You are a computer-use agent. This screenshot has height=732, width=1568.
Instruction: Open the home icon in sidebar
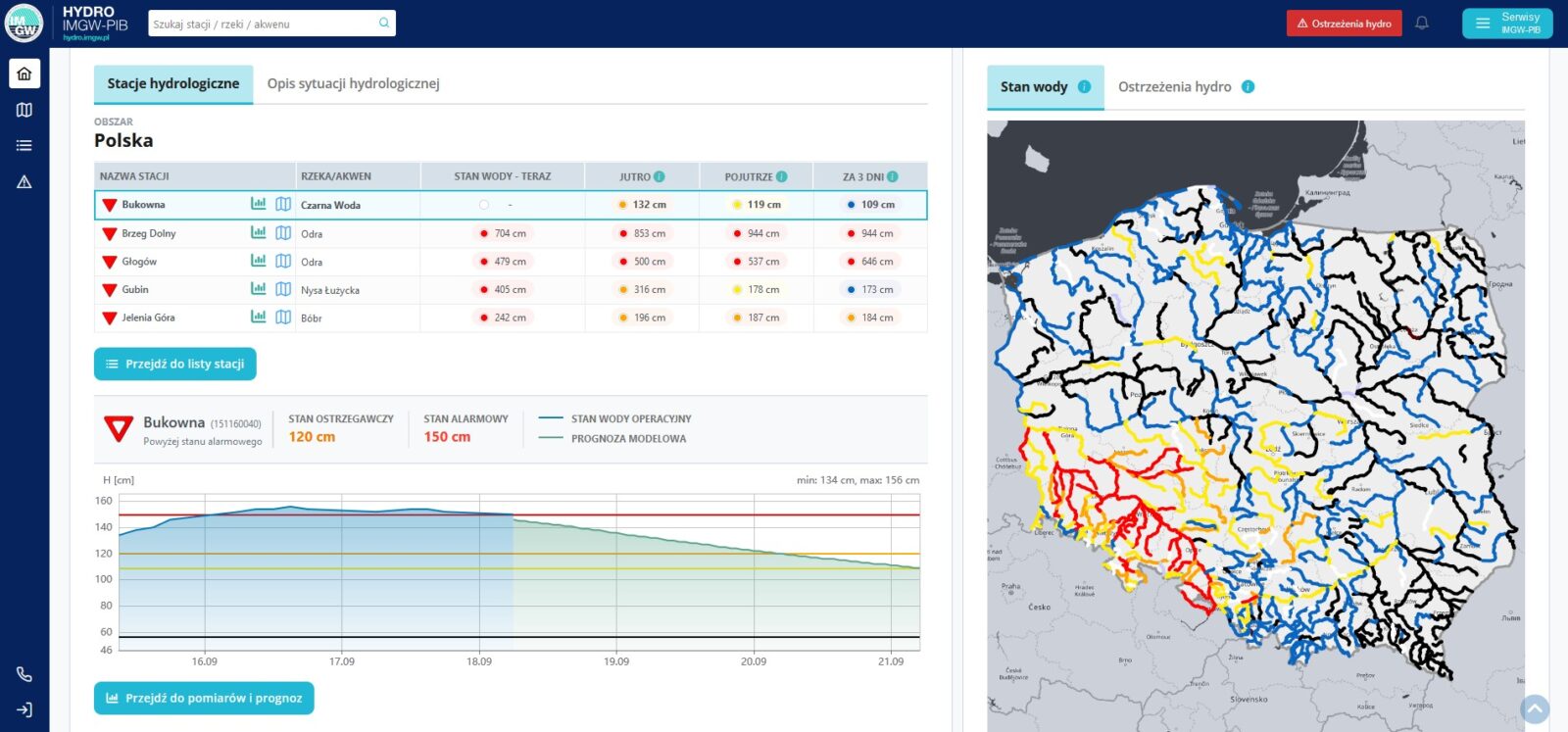[24, 73]
